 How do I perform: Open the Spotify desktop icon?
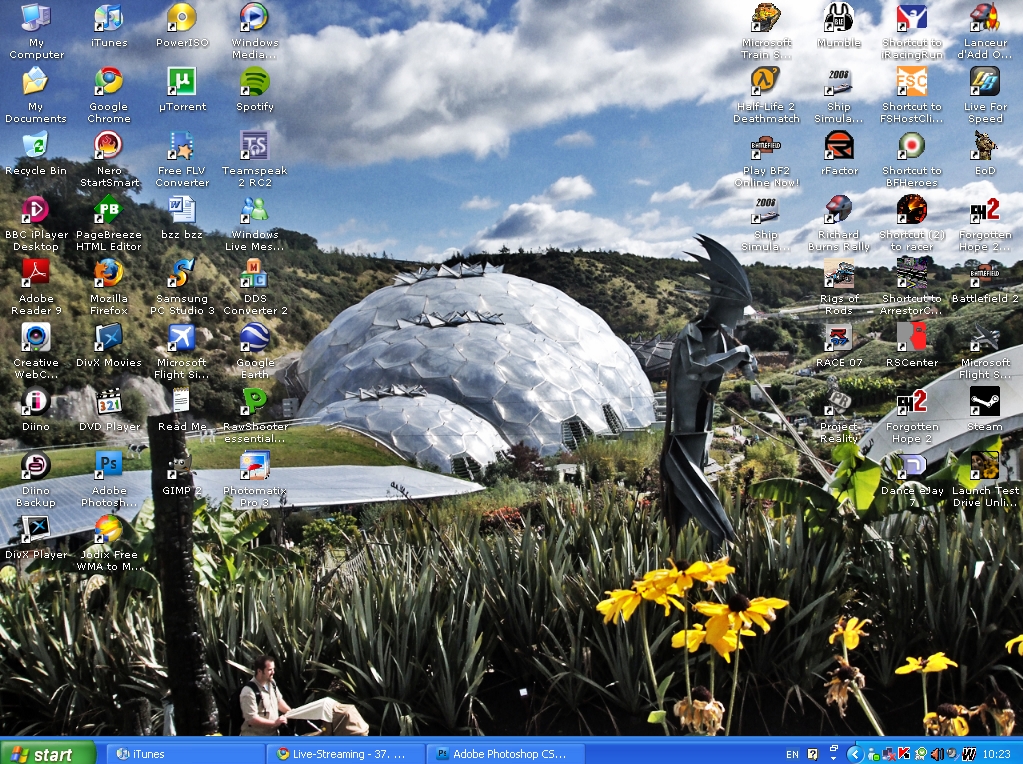[254, 82]
